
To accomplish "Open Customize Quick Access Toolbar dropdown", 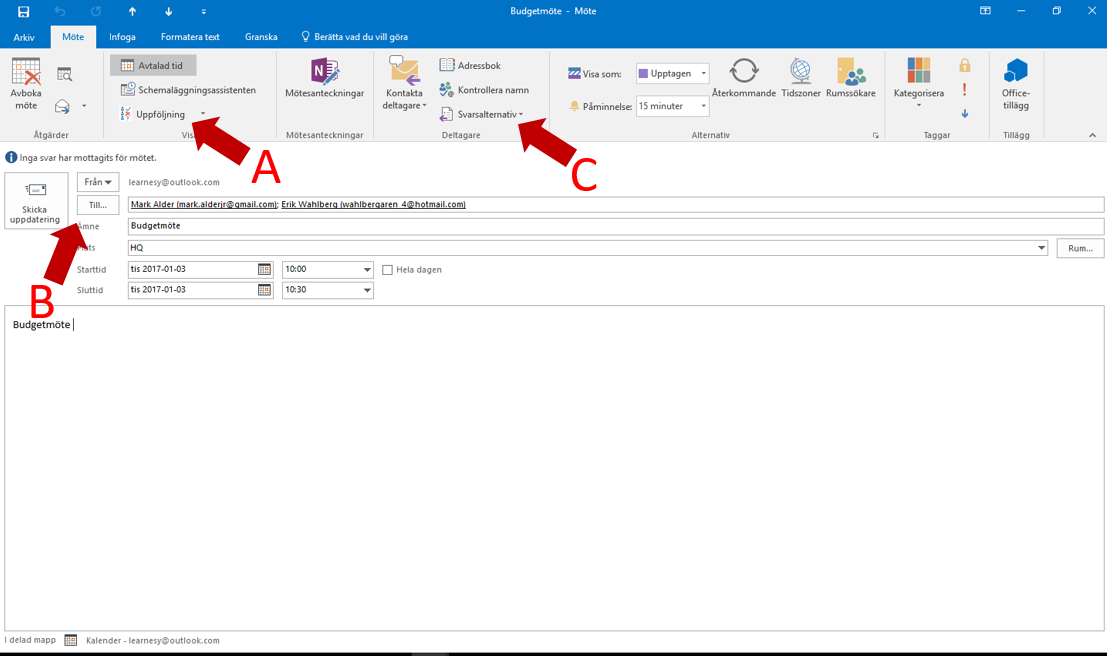I will coord(203,11).
